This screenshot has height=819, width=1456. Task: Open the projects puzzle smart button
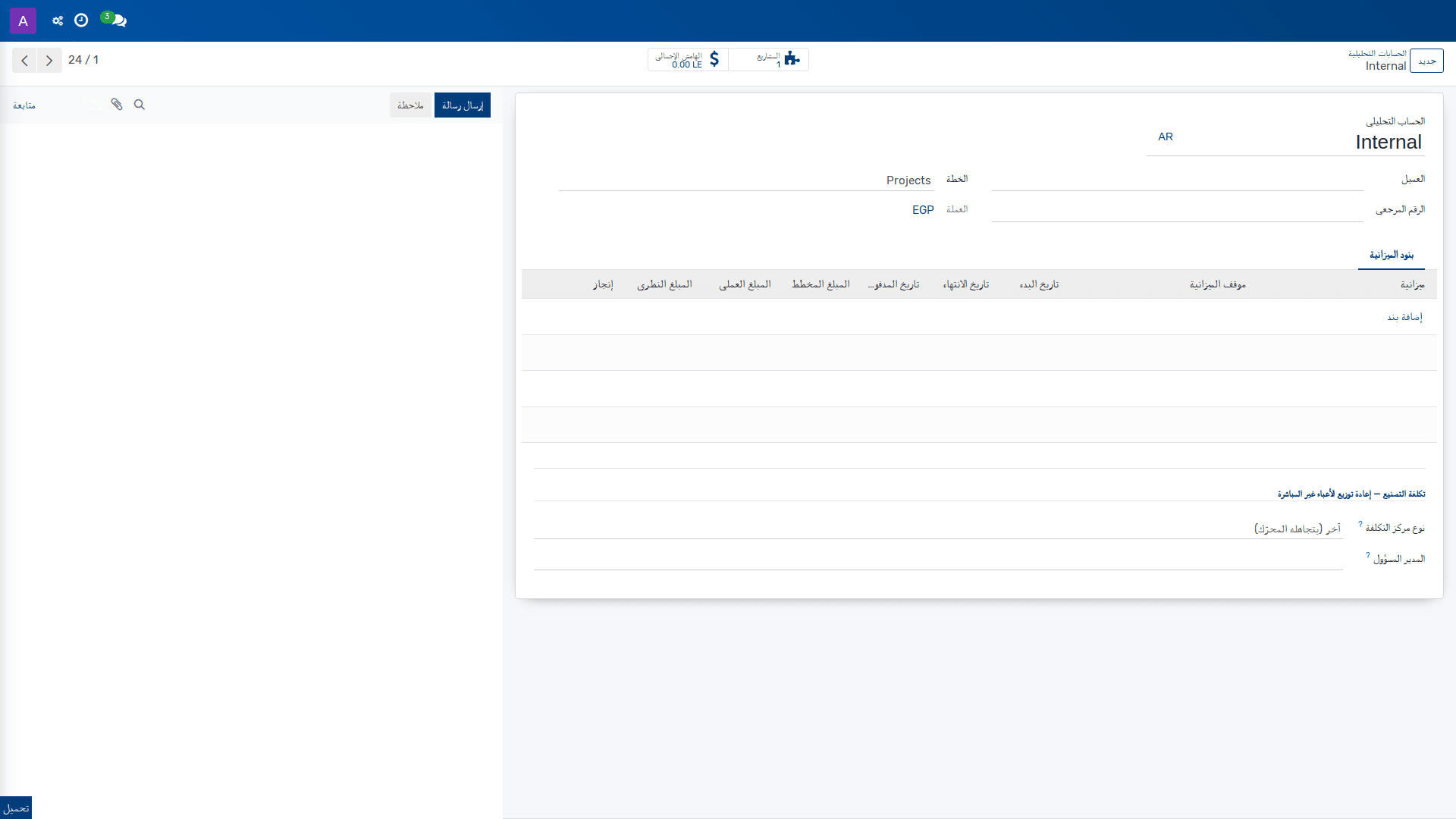pyautogui.click(x=769, y=60)
